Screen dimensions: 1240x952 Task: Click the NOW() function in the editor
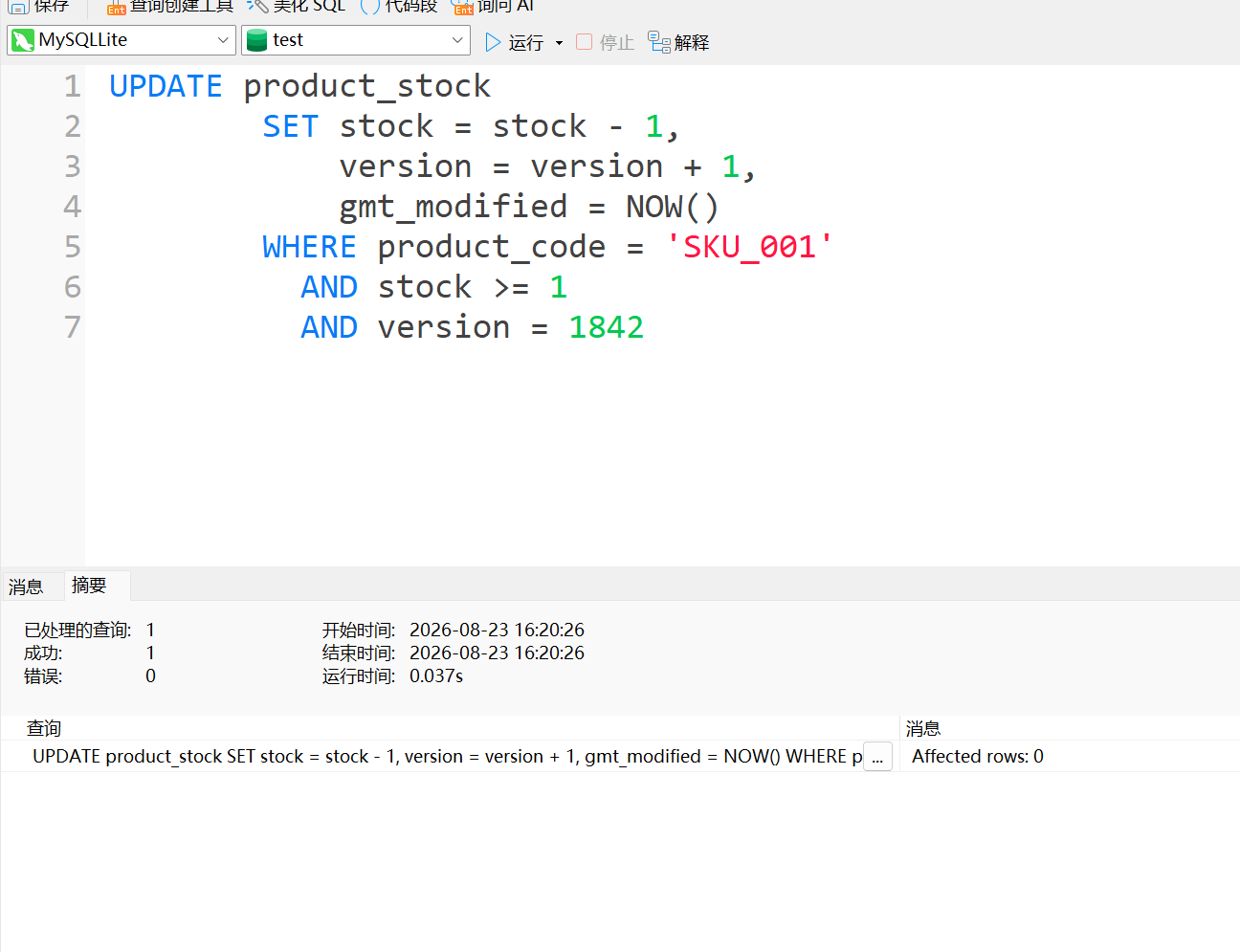(673, 207)
